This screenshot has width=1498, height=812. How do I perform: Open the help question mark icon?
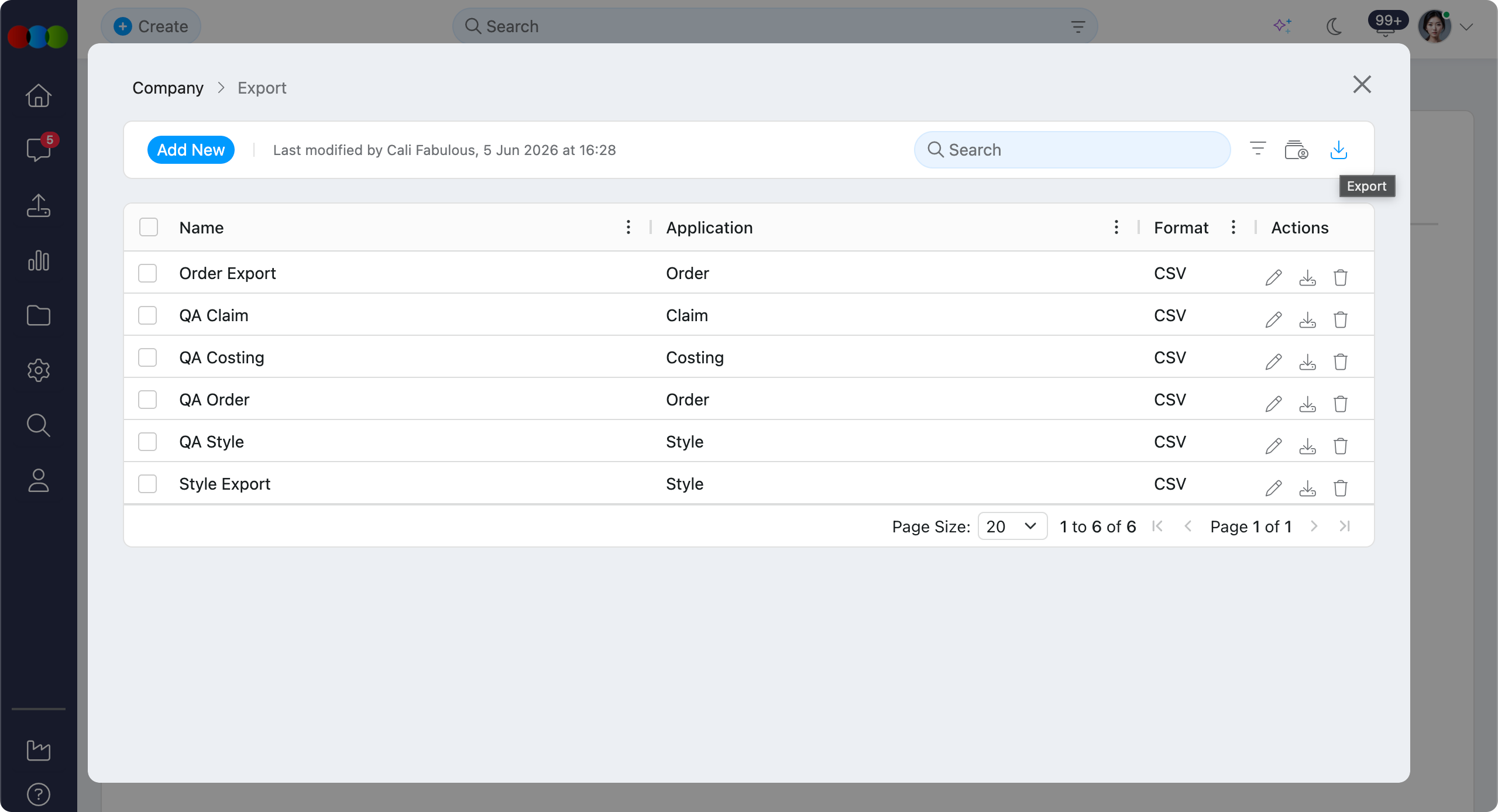39,794
